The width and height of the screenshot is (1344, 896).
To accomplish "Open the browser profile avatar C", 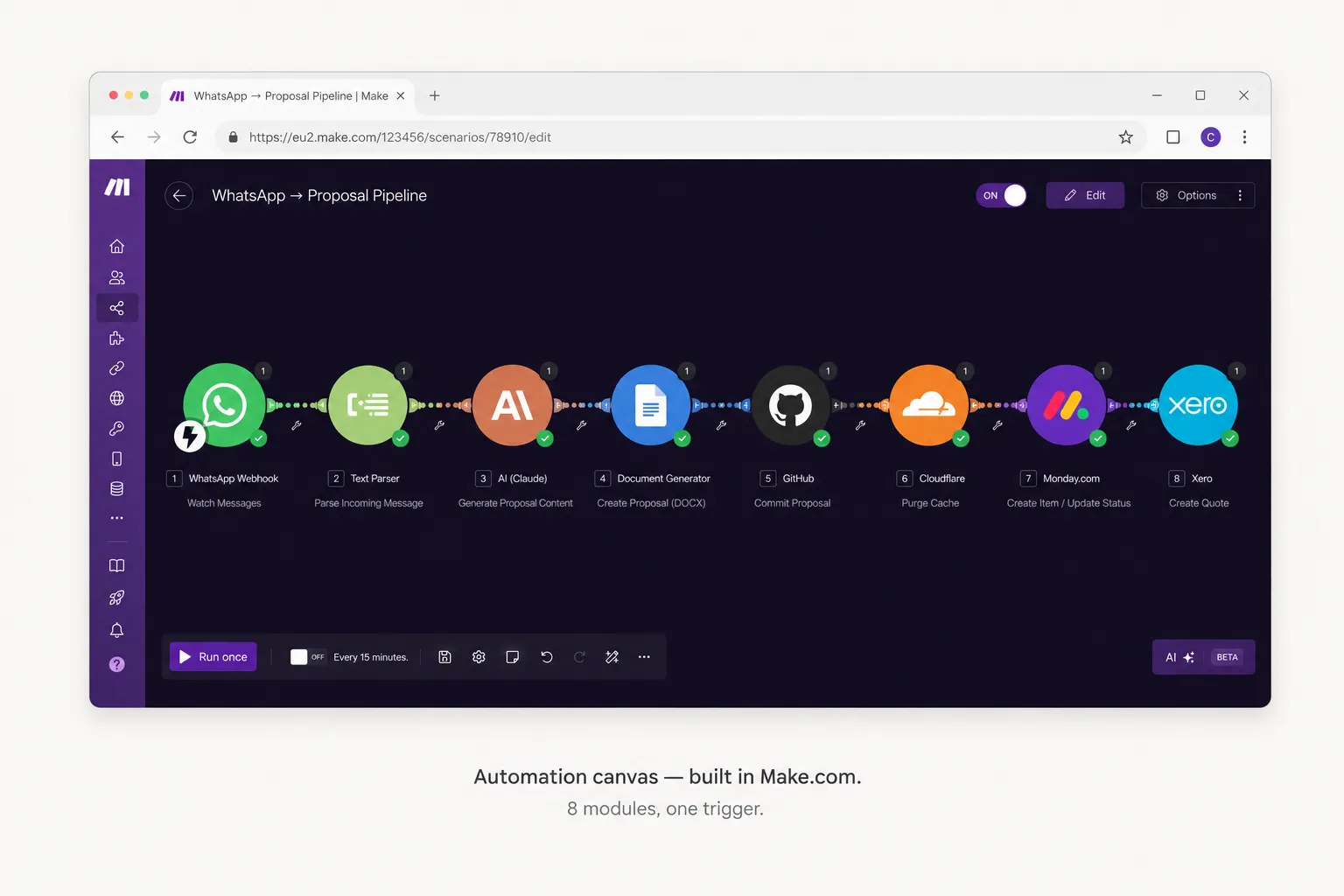I will 1211,137.
